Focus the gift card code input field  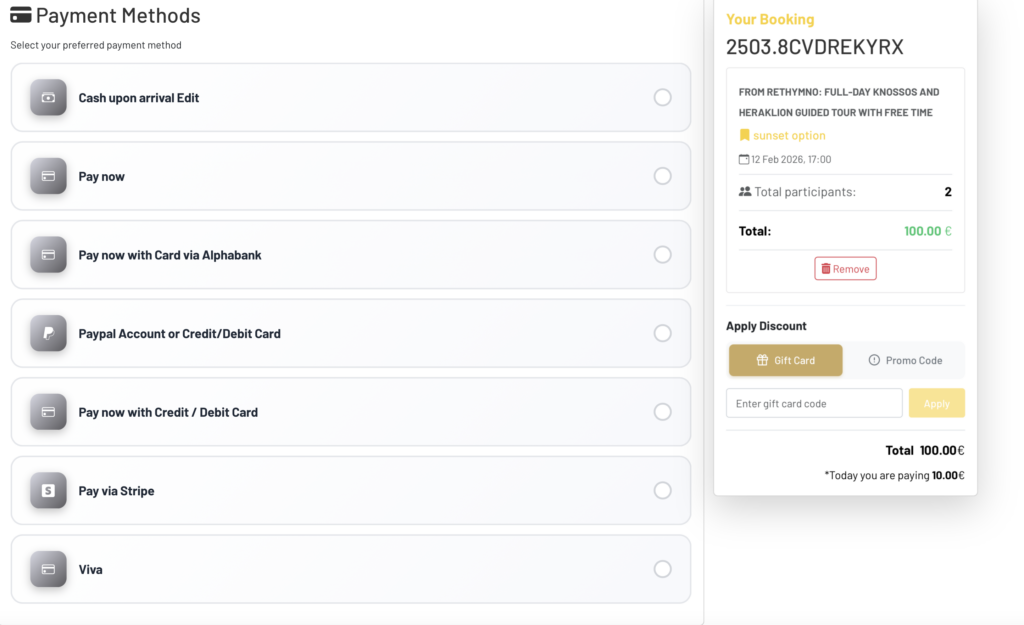[x=814, y=403]
